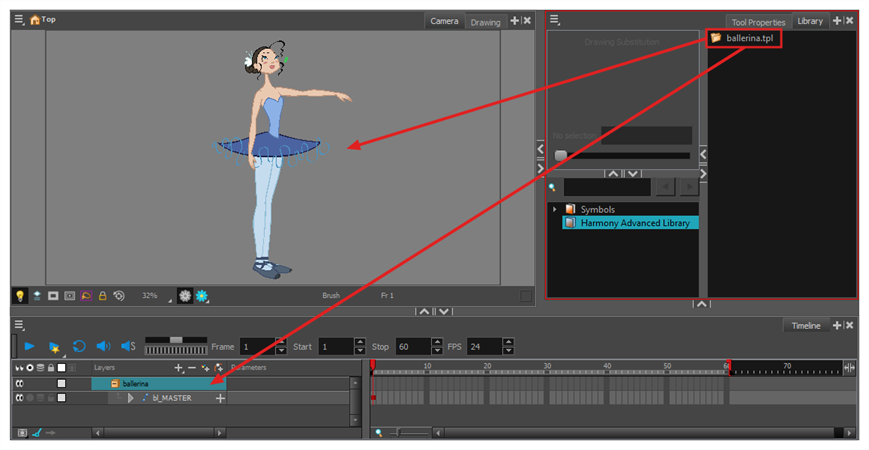Click the Add Layer plus icon
This screenshot has width=869, height=450.
tap(179, 368)
